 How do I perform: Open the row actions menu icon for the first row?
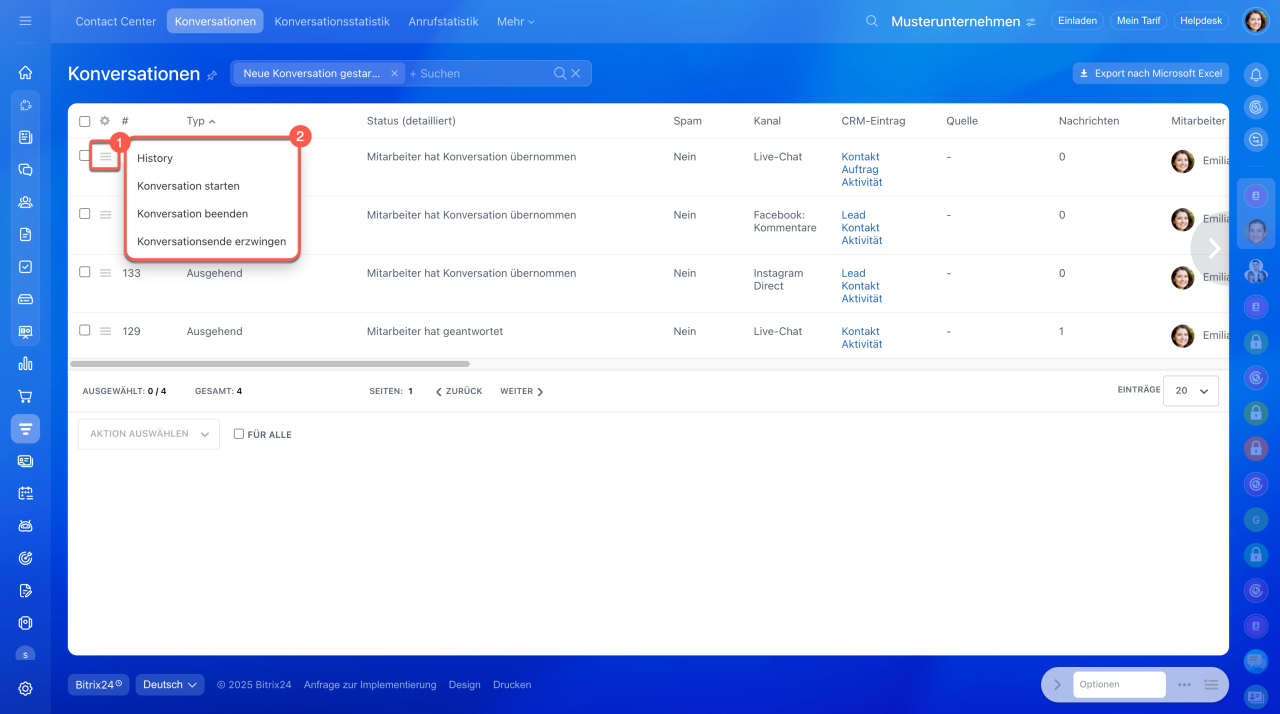tap(105, 157)
